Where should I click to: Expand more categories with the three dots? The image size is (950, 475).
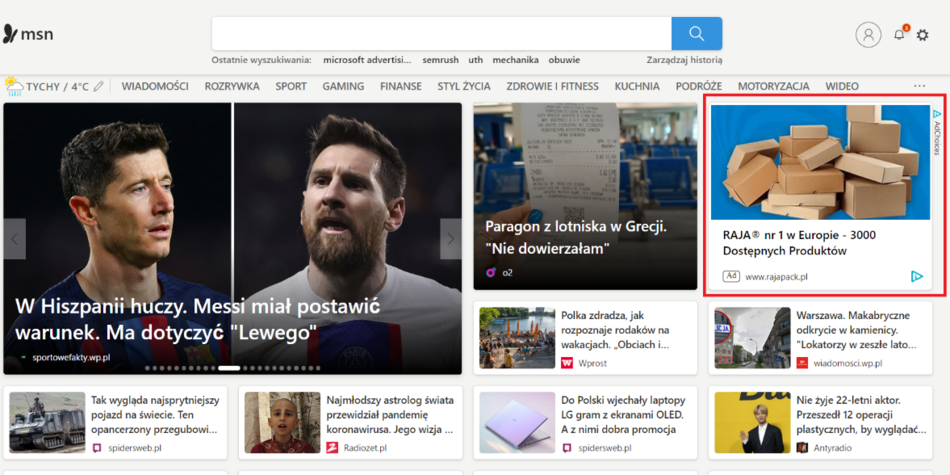919,86
